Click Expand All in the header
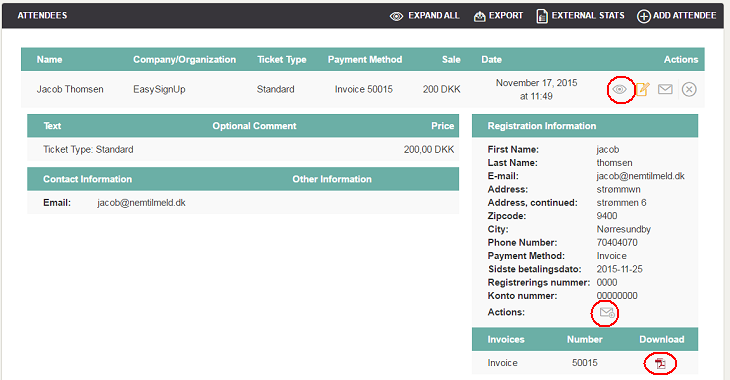 point(433,15)
